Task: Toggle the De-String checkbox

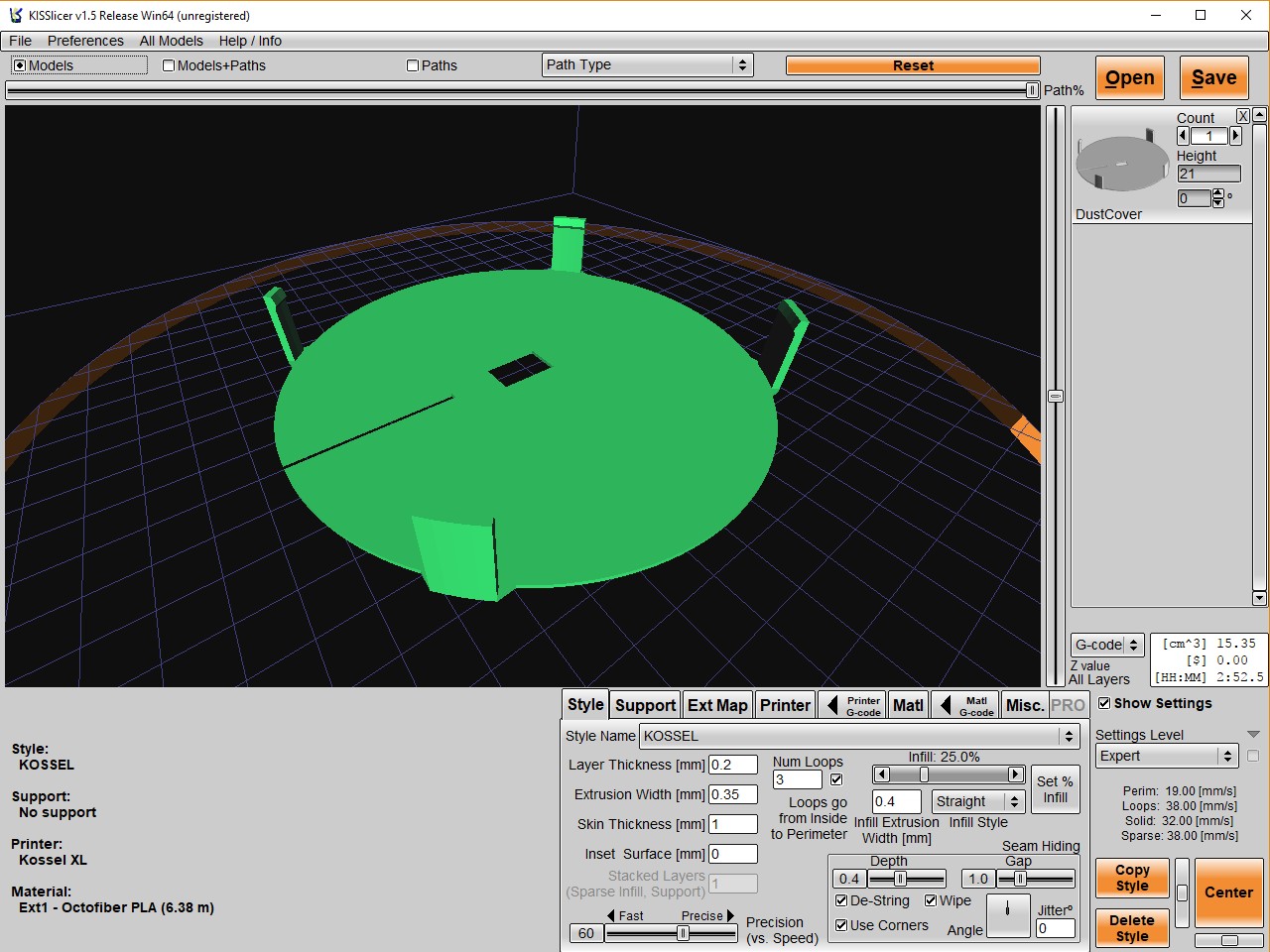Action: (841, 900)
